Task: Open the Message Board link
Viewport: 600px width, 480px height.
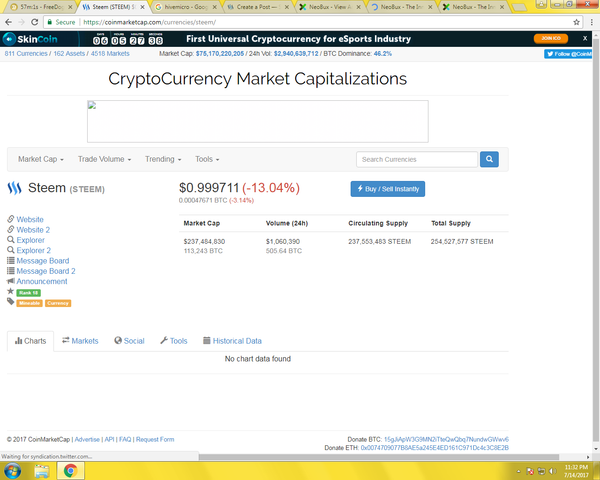Action: 42,261
